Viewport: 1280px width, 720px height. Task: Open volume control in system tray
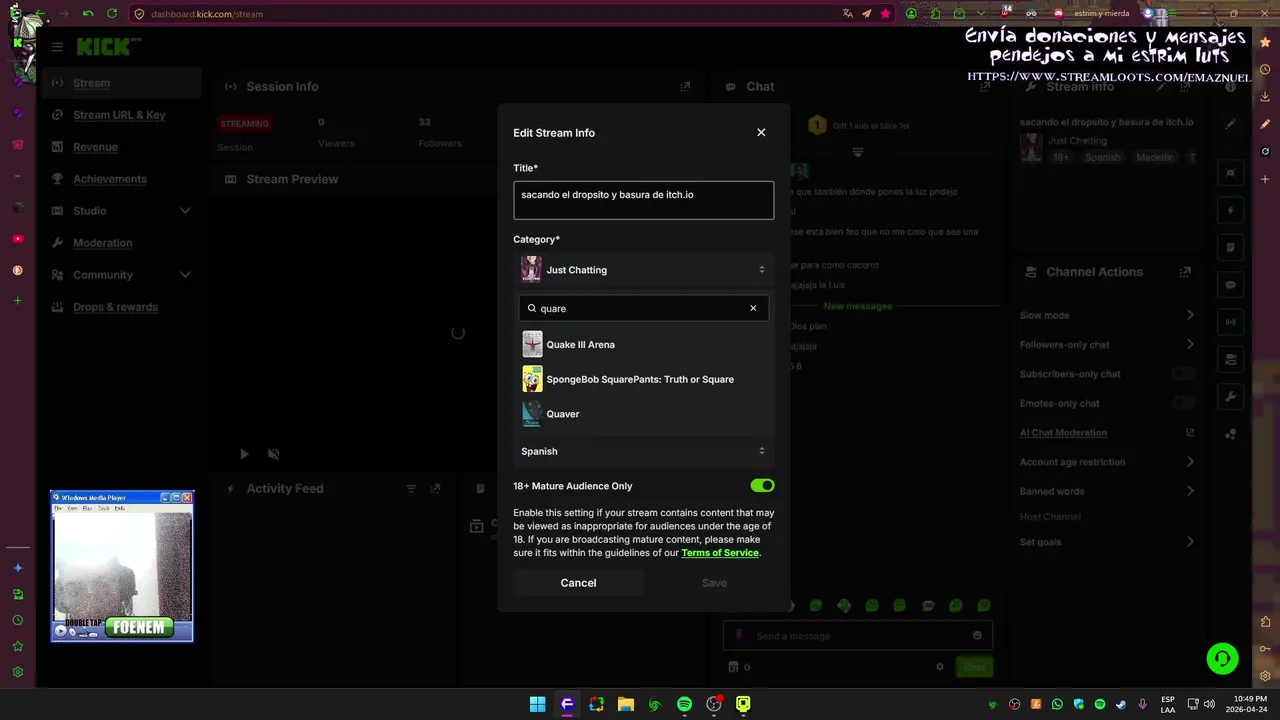(x=1208, y=704)
